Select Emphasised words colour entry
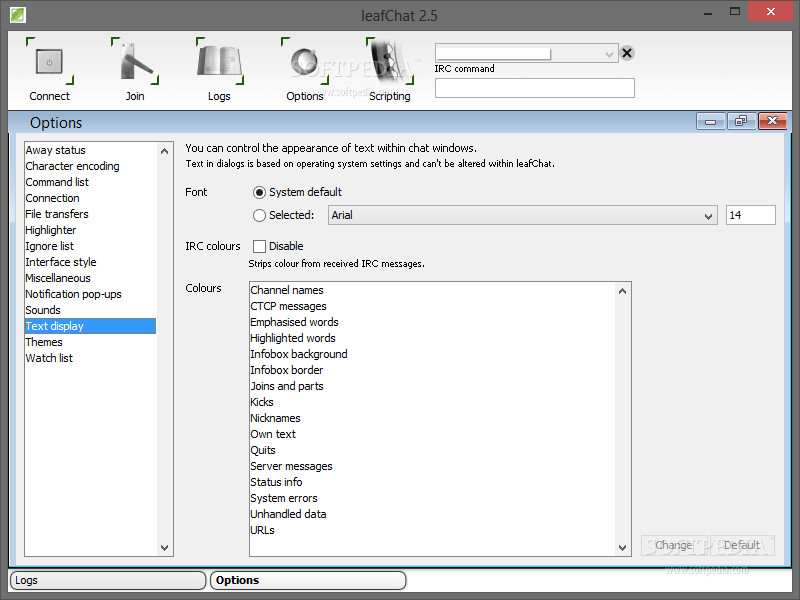 click(x=432, y=322)
